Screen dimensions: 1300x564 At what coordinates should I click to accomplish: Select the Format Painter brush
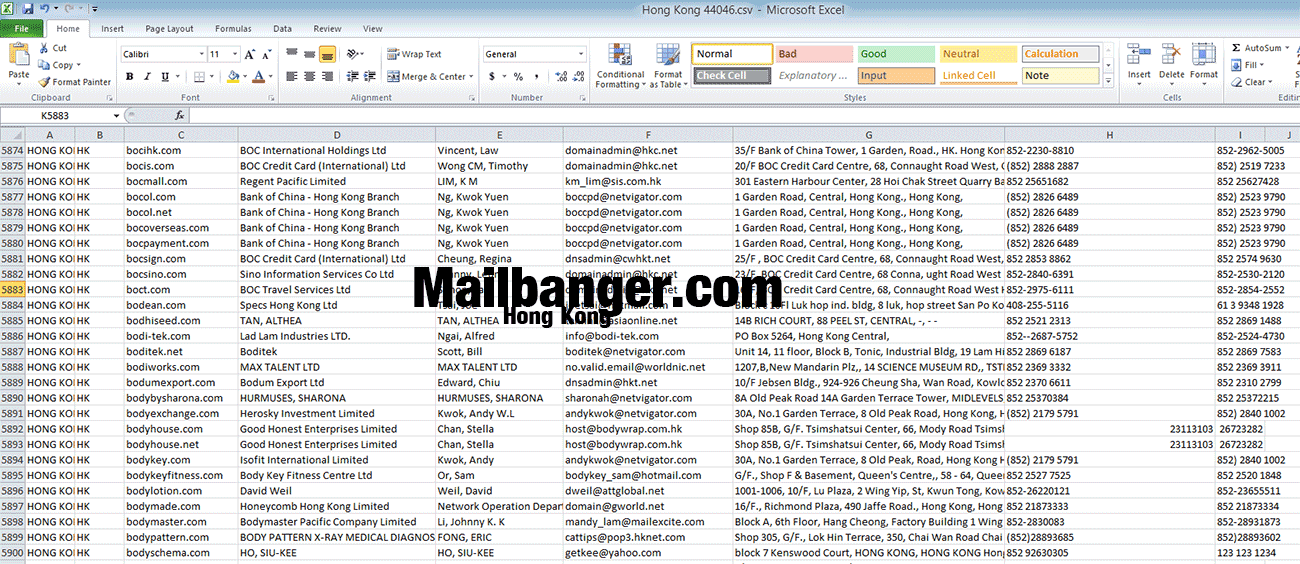[x=45, y=82]
